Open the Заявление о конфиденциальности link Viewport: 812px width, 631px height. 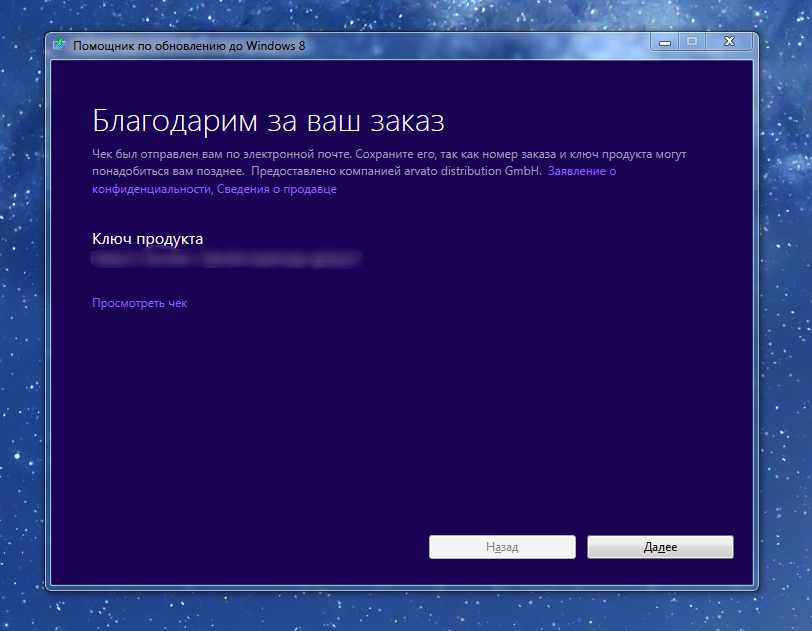pos(582,171)
